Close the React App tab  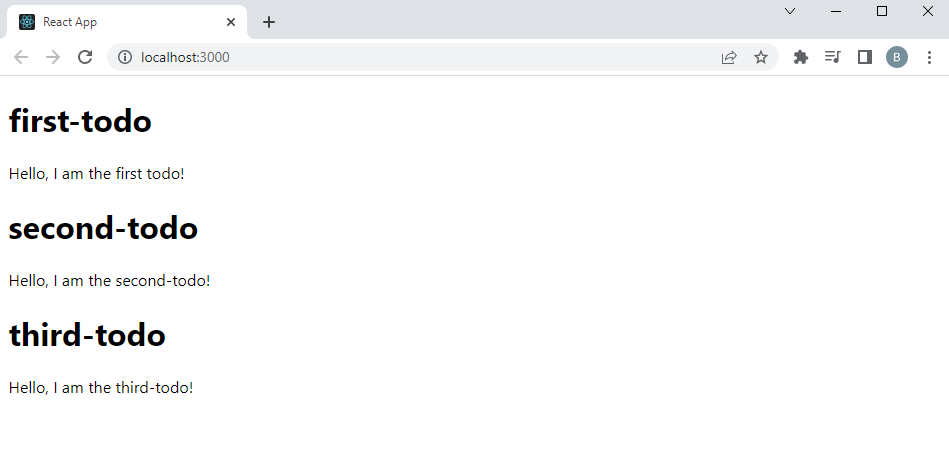click(x=231, y=22)
